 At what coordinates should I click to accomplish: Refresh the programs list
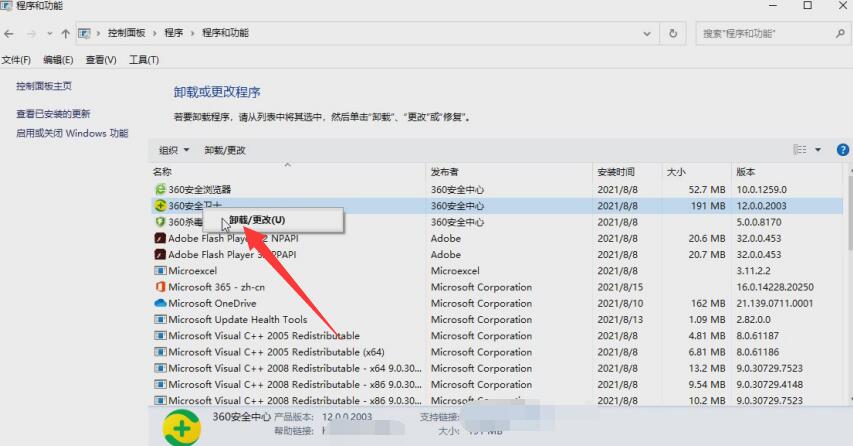(x=673, y=34)
